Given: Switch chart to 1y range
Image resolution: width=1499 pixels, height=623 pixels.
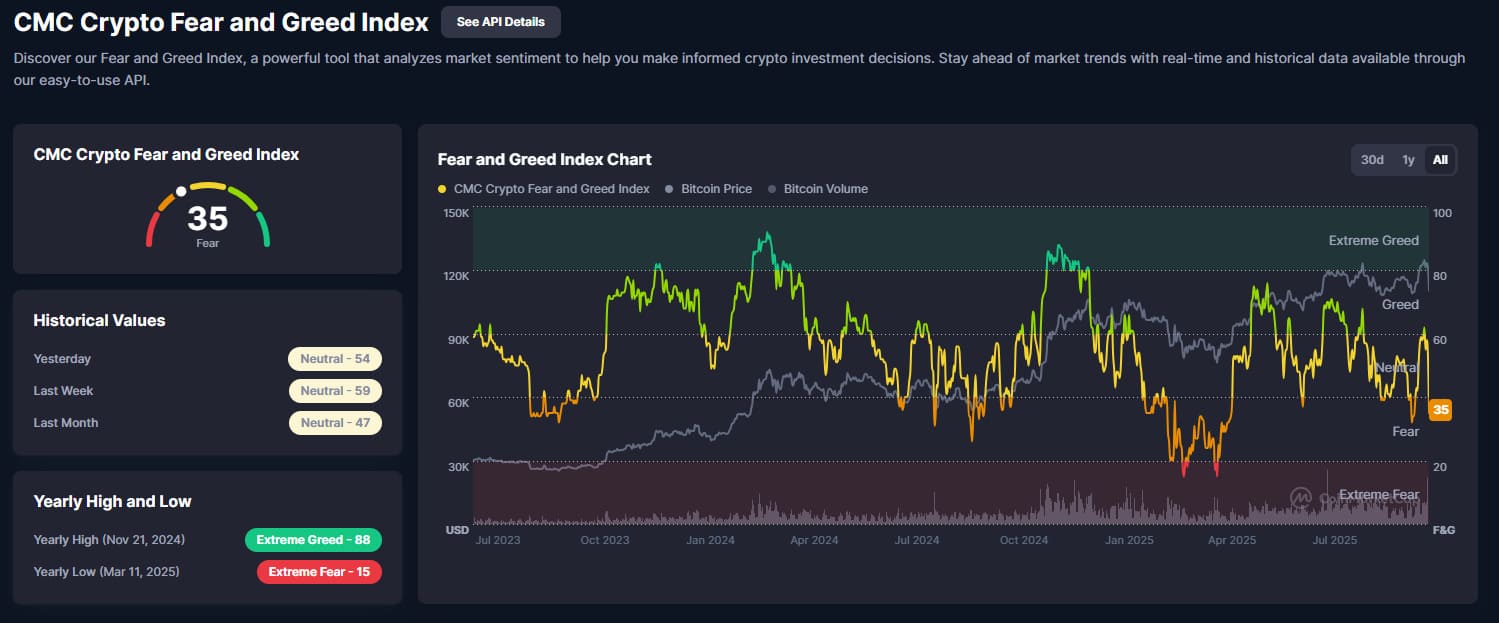Looking at the screenshot, I should click(x=1408, y=160).
